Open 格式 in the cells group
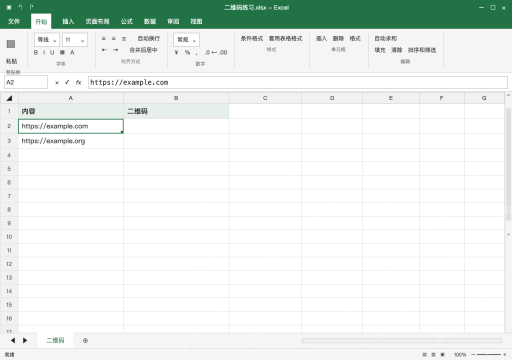This screenshot has height=360, width=512. tap(355, 39)
